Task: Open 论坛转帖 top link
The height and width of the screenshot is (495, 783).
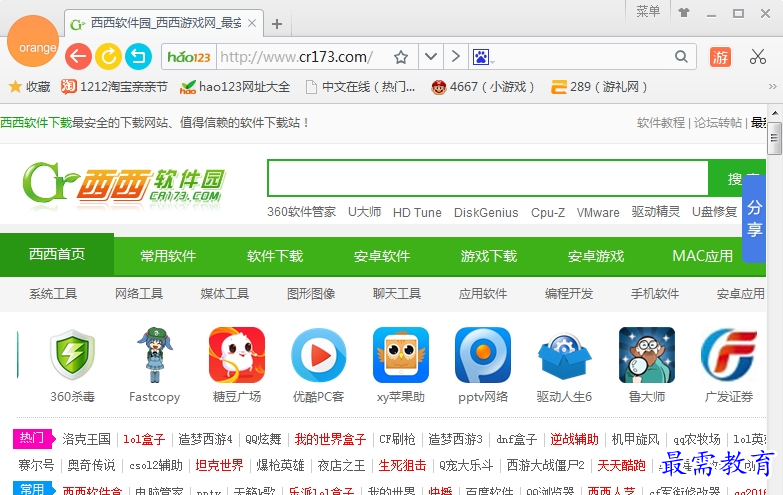Action: click(718, 123)
